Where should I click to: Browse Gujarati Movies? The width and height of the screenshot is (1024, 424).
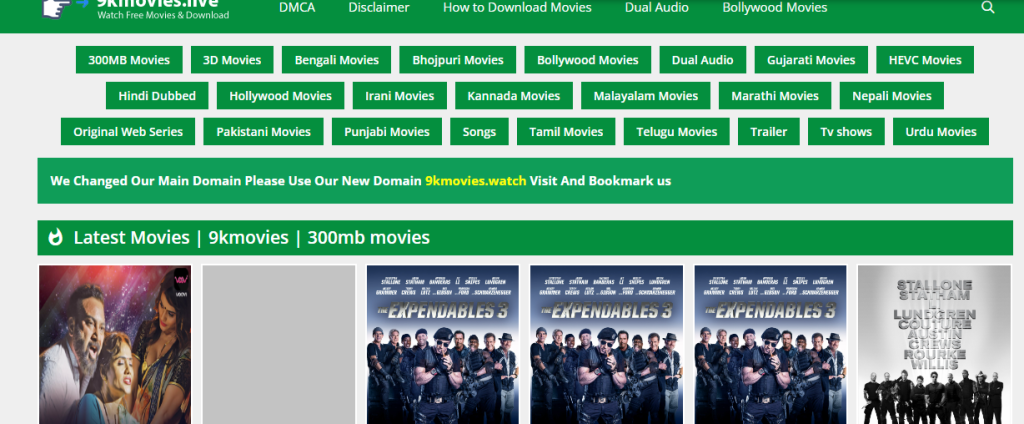tap(811, 59)
